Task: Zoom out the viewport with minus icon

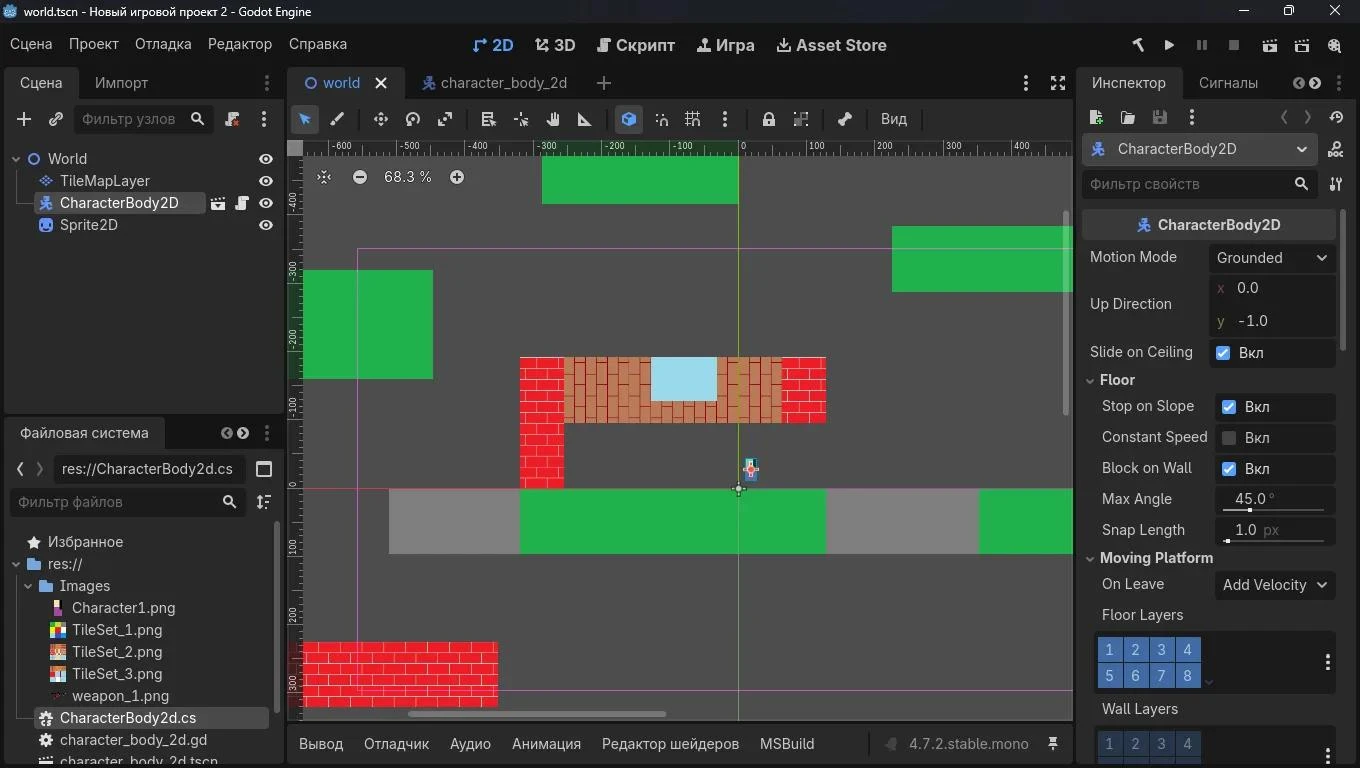Action: 360,177
